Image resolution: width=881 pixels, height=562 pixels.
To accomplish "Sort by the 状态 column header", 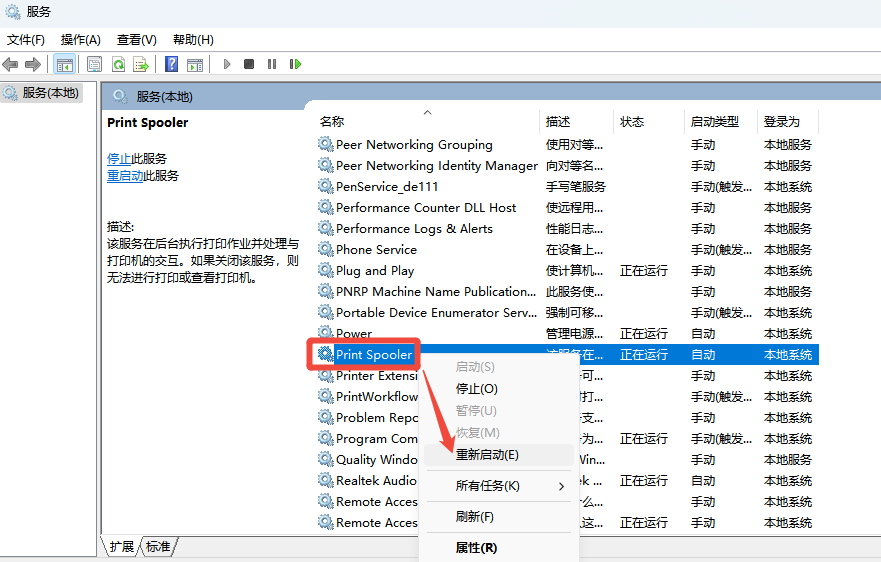I will pyautogui.click(x=649, y=121).
